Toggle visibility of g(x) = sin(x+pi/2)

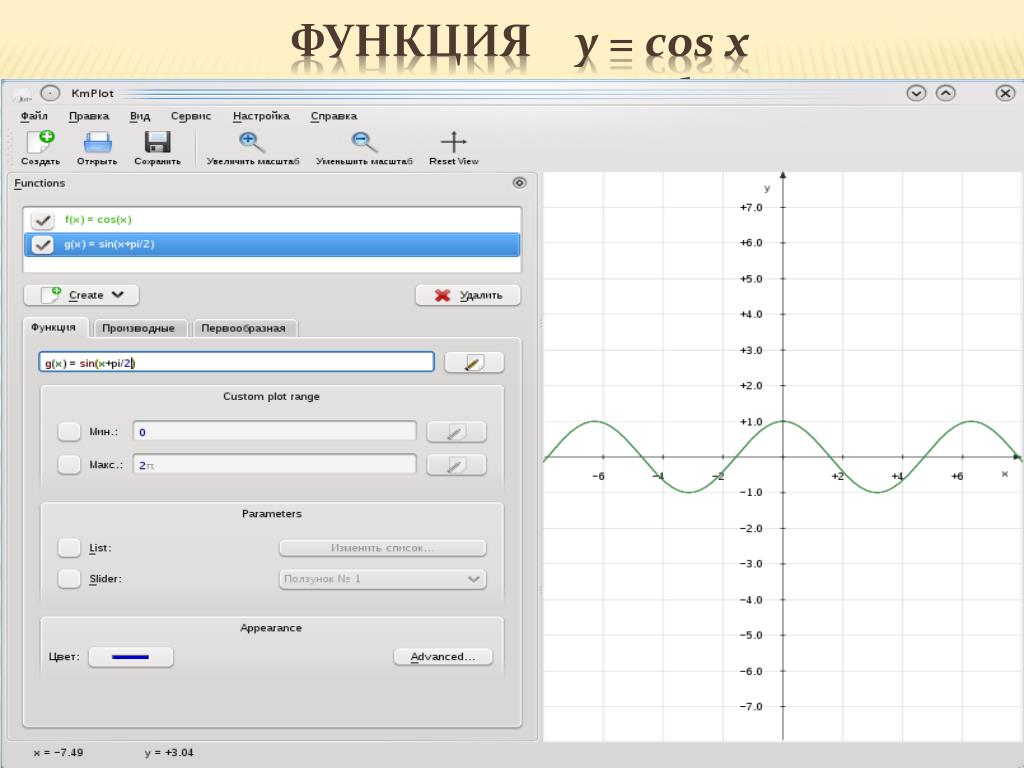coord(42,244)
